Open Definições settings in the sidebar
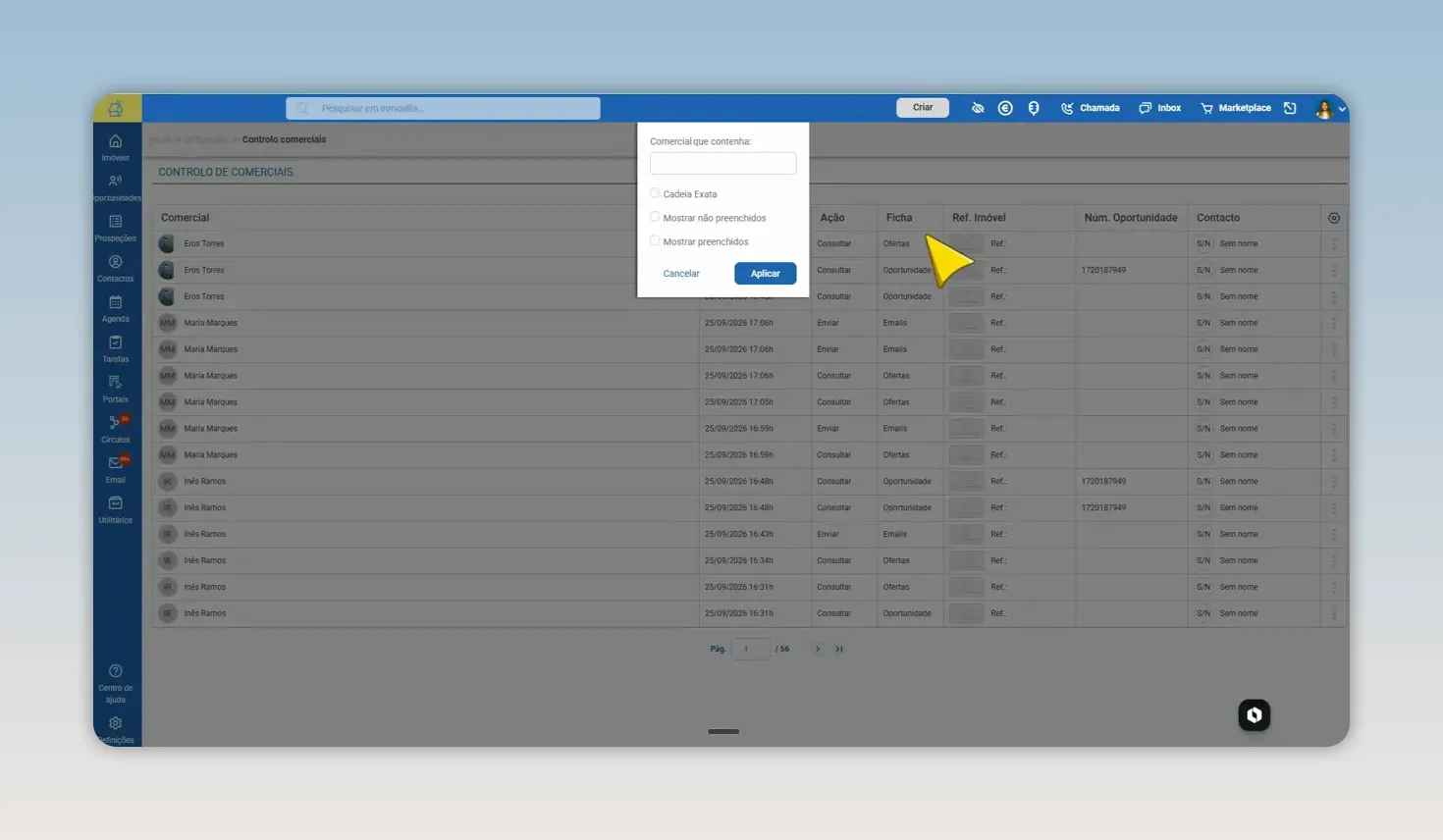The height and width of the screenshot is (840, 1443). pyautogui.click(x=115, y=730)
